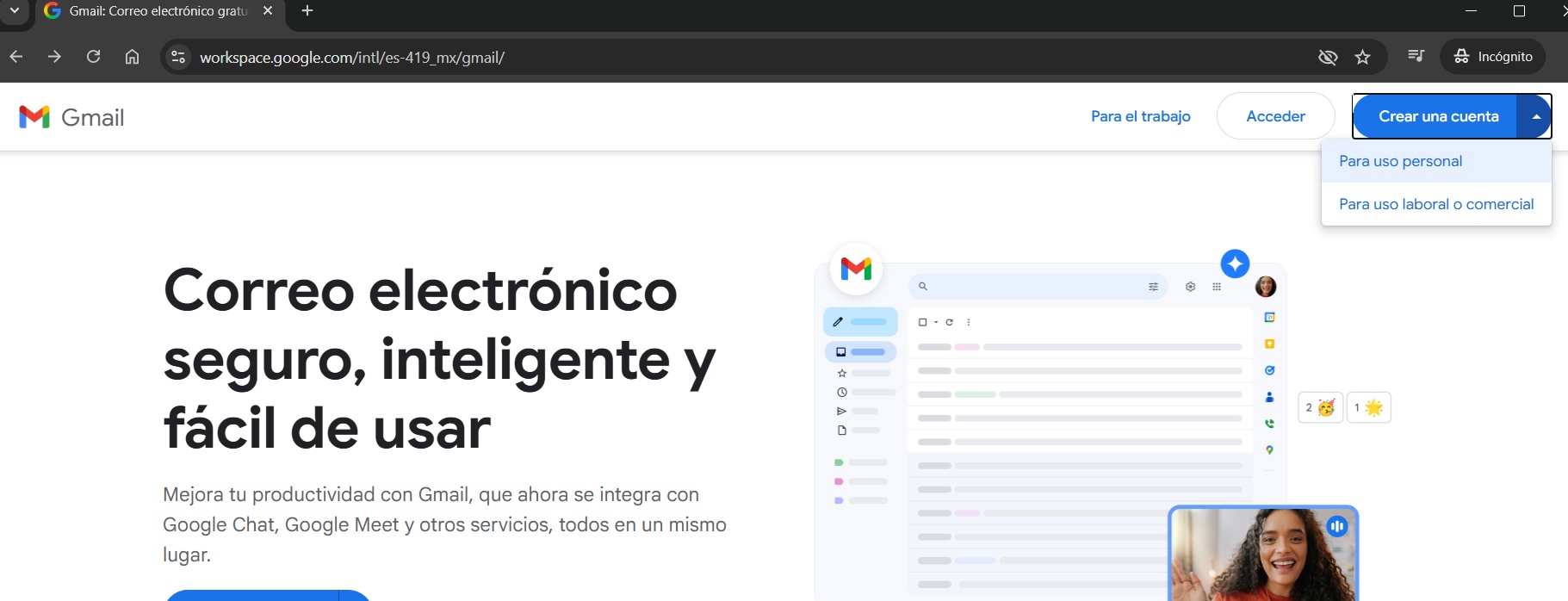This screenshot has height=601, width=1568.
Task: View site information icon in address bar
Action: (x=178, y=57)
